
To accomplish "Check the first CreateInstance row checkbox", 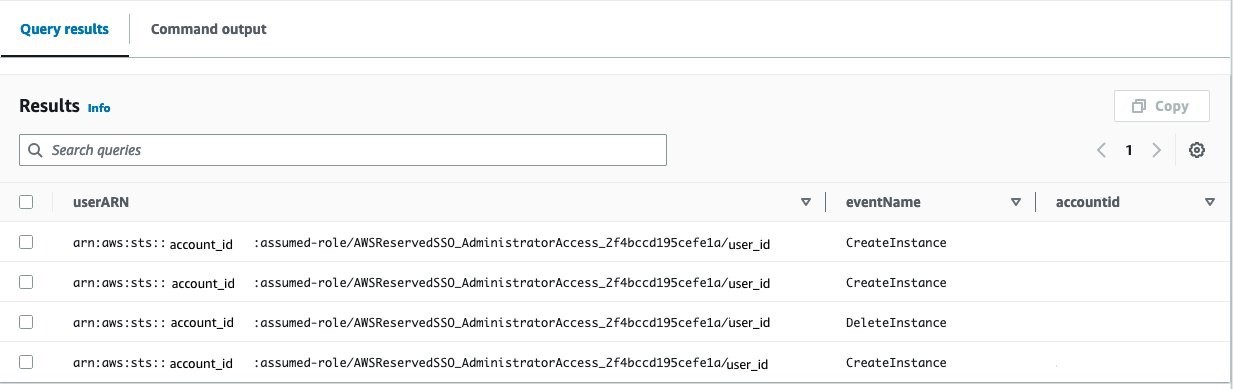I will 27,242.
